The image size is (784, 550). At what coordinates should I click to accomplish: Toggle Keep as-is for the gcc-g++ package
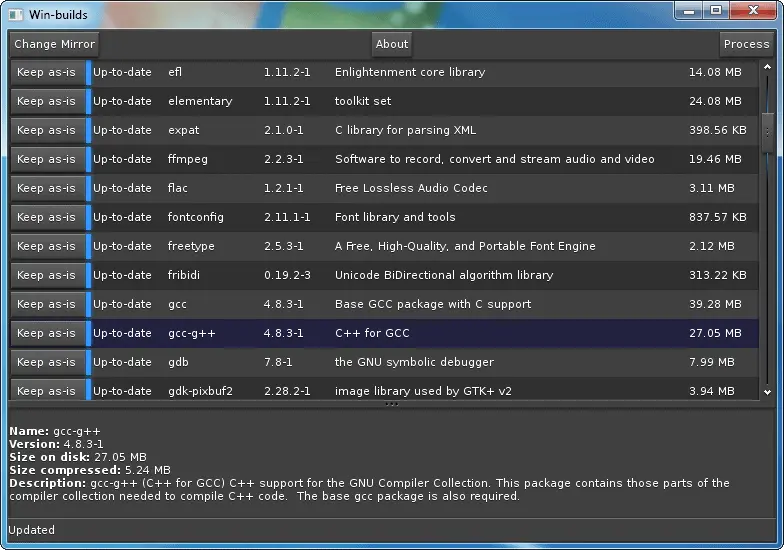click(47, 333)
